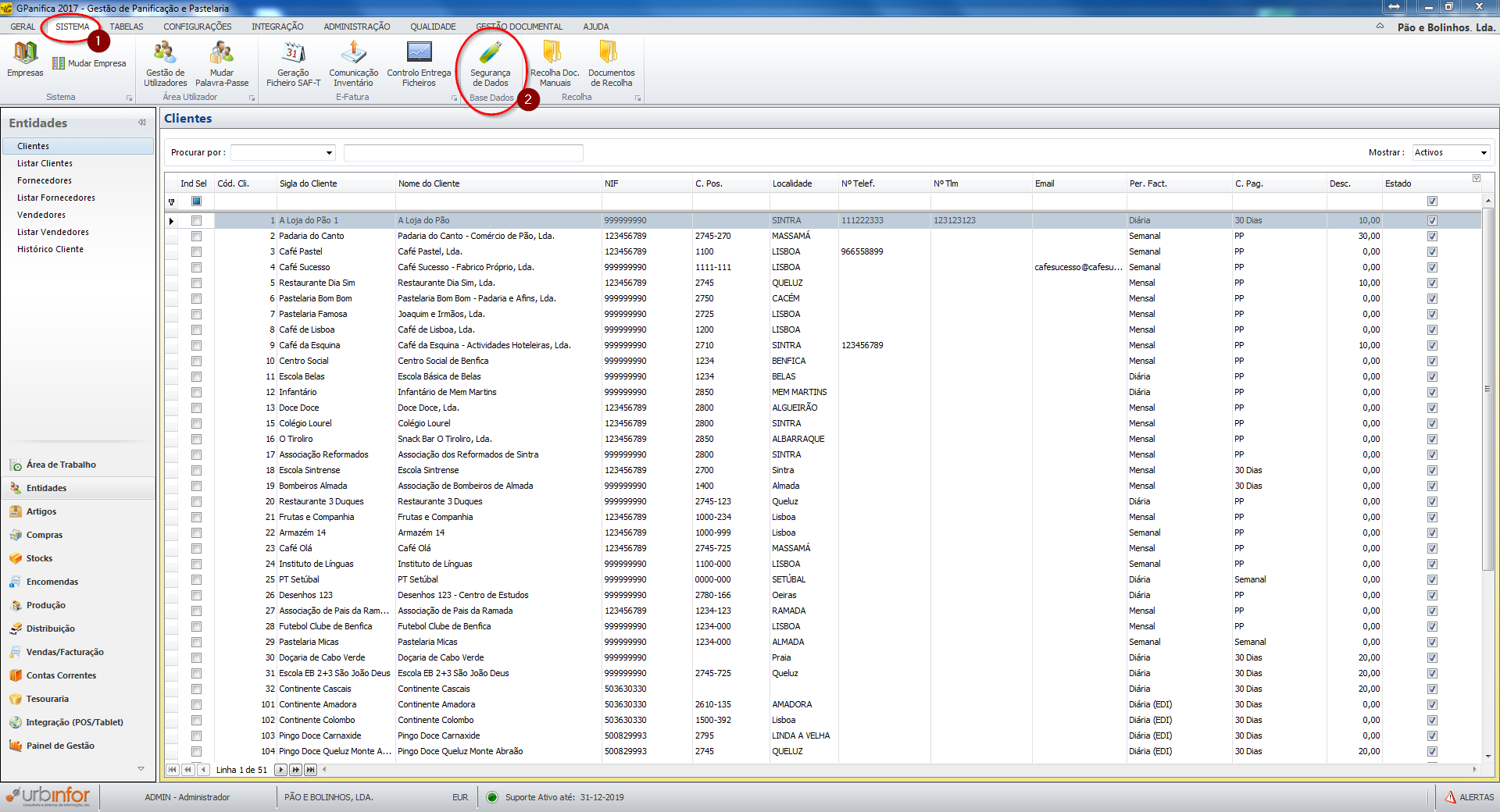
Task: Collapse the Entidades side panel
Action: (x=142, y=123)
